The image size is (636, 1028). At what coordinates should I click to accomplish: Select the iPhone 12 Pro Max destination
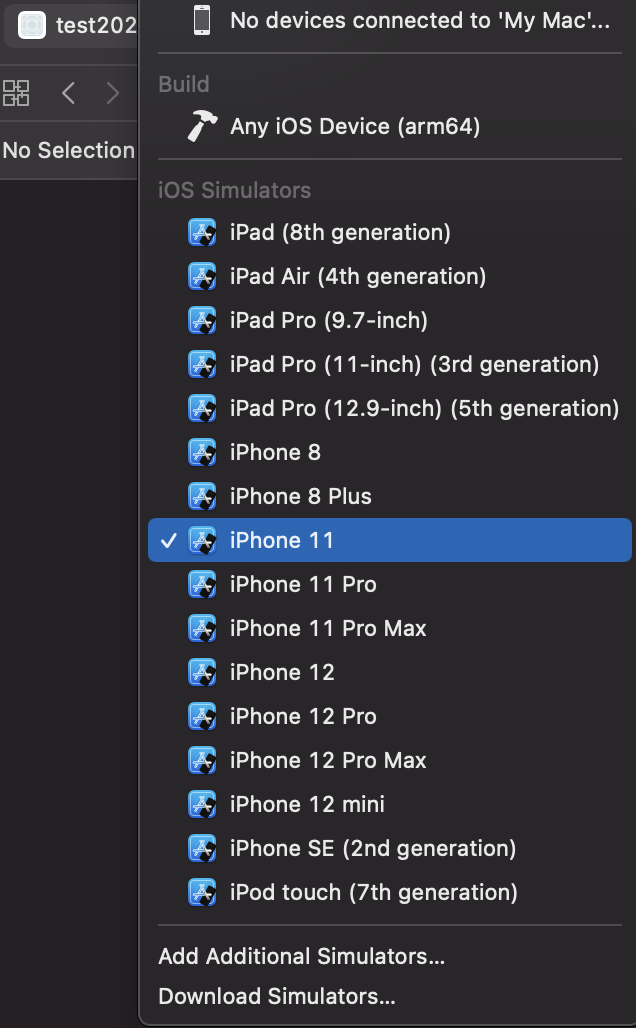coord(328,760)
